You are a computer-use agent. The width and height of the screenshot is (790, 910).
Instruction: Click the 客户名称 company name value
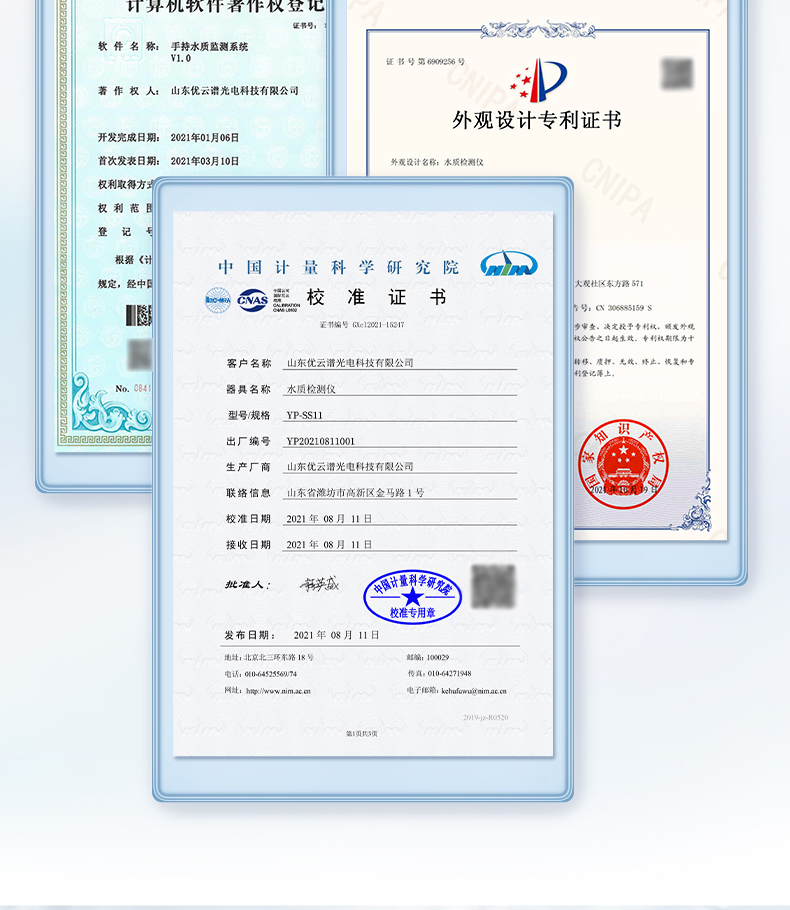pos(350,363)
